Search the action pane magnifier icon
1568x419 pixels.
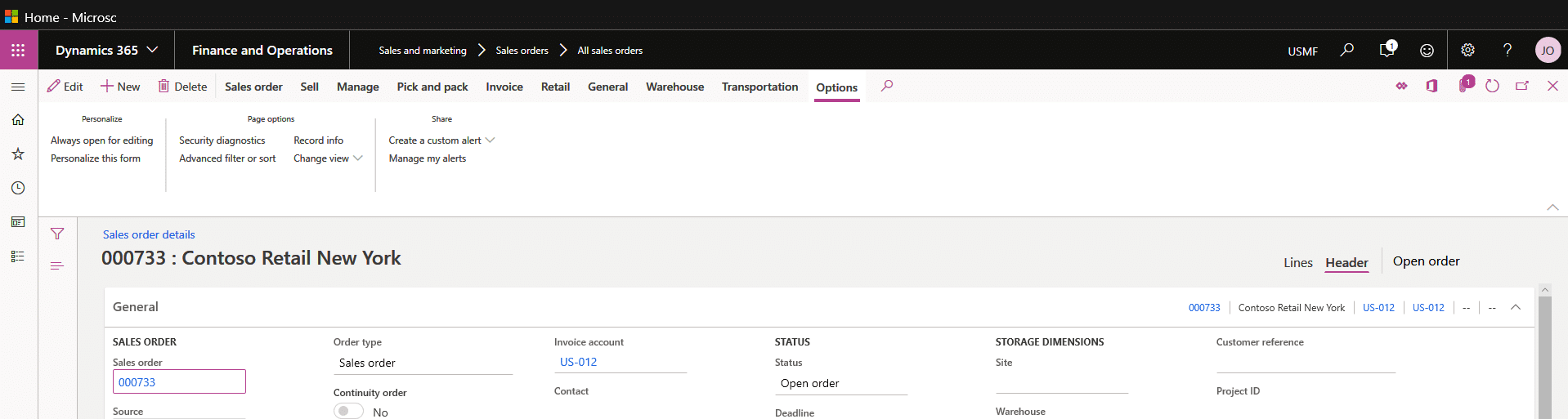(x=887, y=86)
